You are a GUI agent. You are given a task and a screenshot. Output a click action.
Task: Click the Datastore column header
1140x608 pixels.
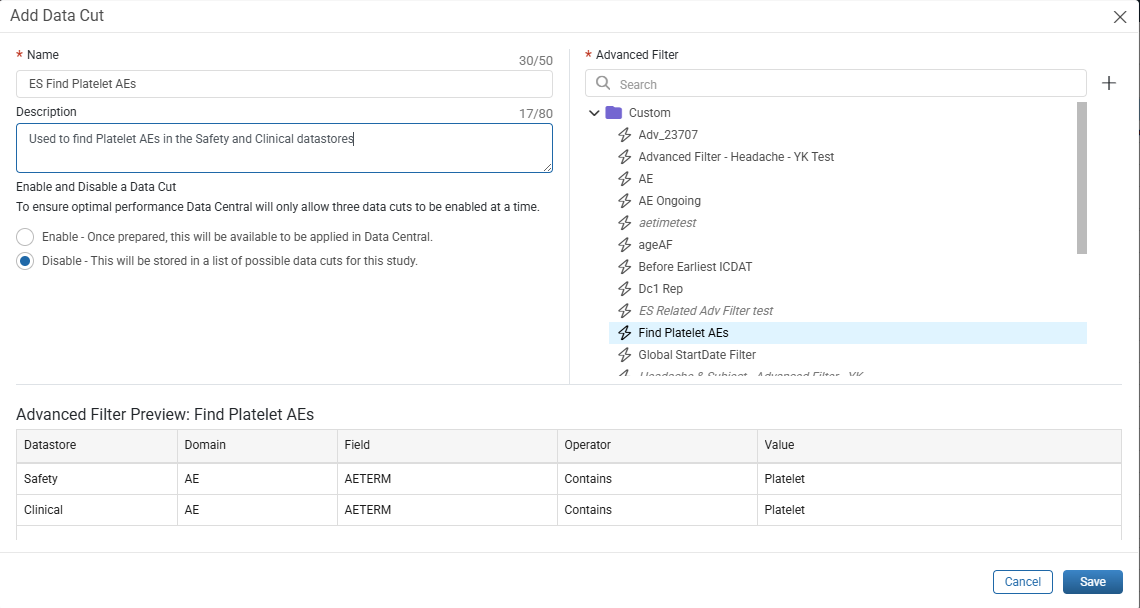pyautogui.click(x=97, y=445)
